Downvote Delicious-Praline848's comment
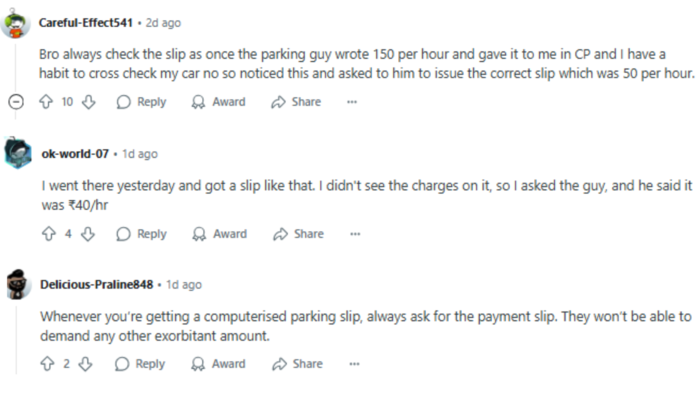 coord(86,364)
